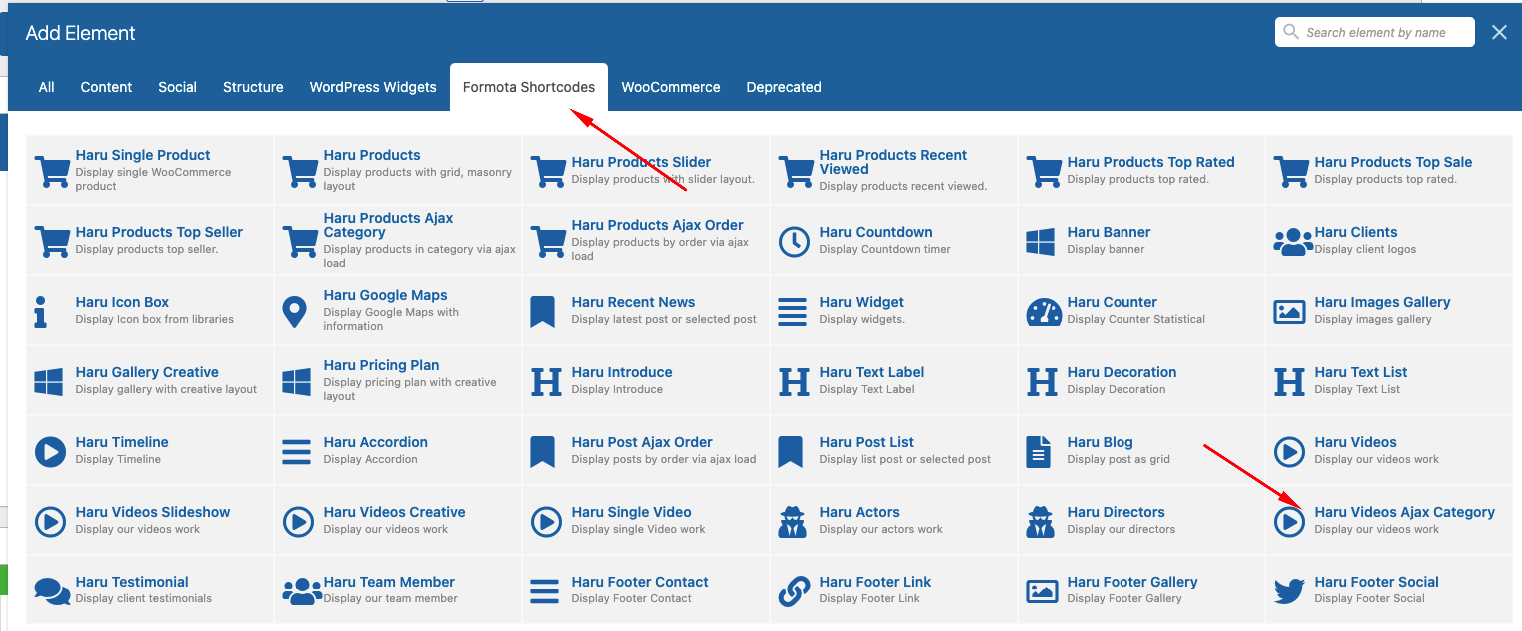The width and height of the screenshot is (1522, 631).
Task: Open the Deprecated tab
Action: [x=784, y=87]
